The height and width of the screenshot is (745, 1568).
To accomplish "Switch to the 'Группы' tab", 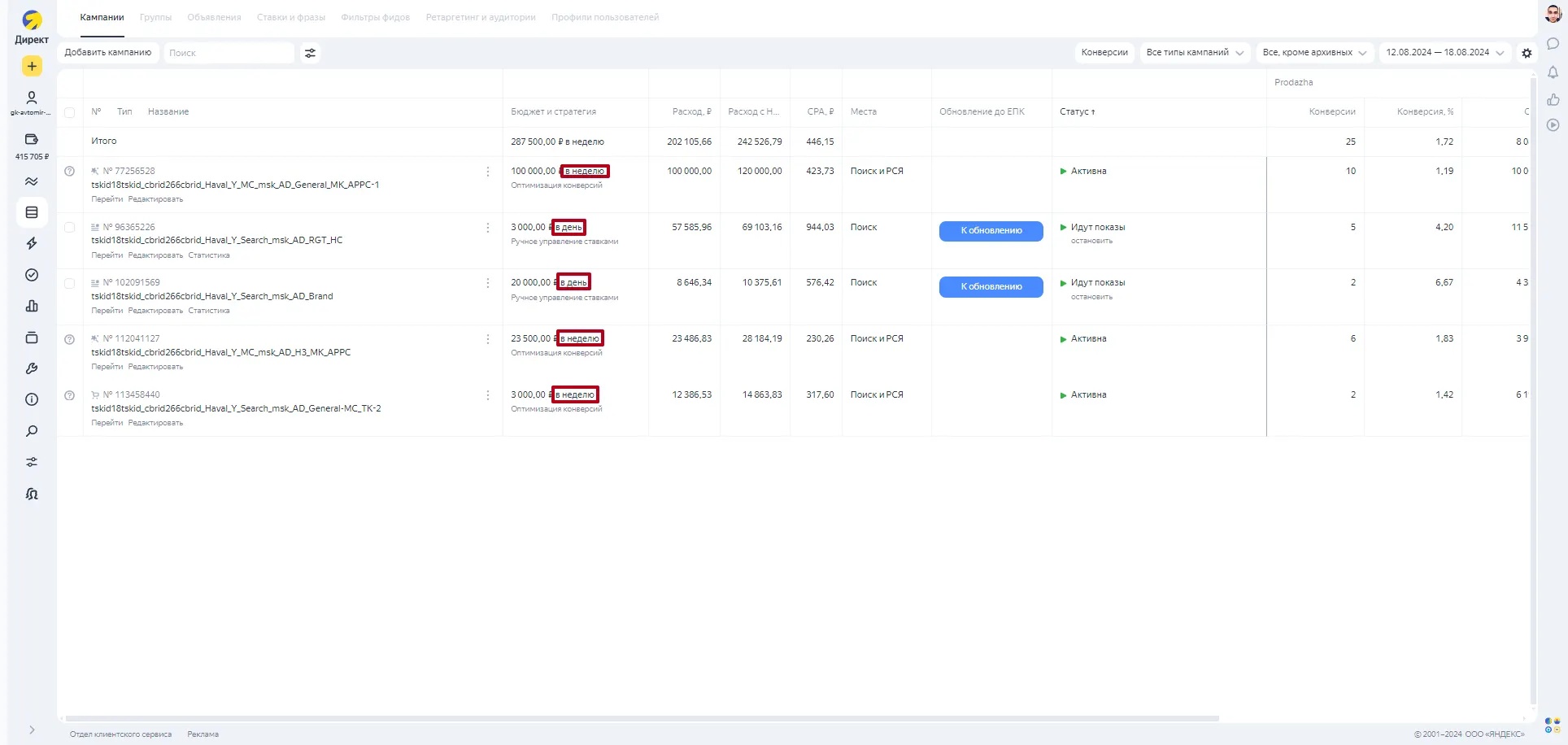I will point(155,17).
